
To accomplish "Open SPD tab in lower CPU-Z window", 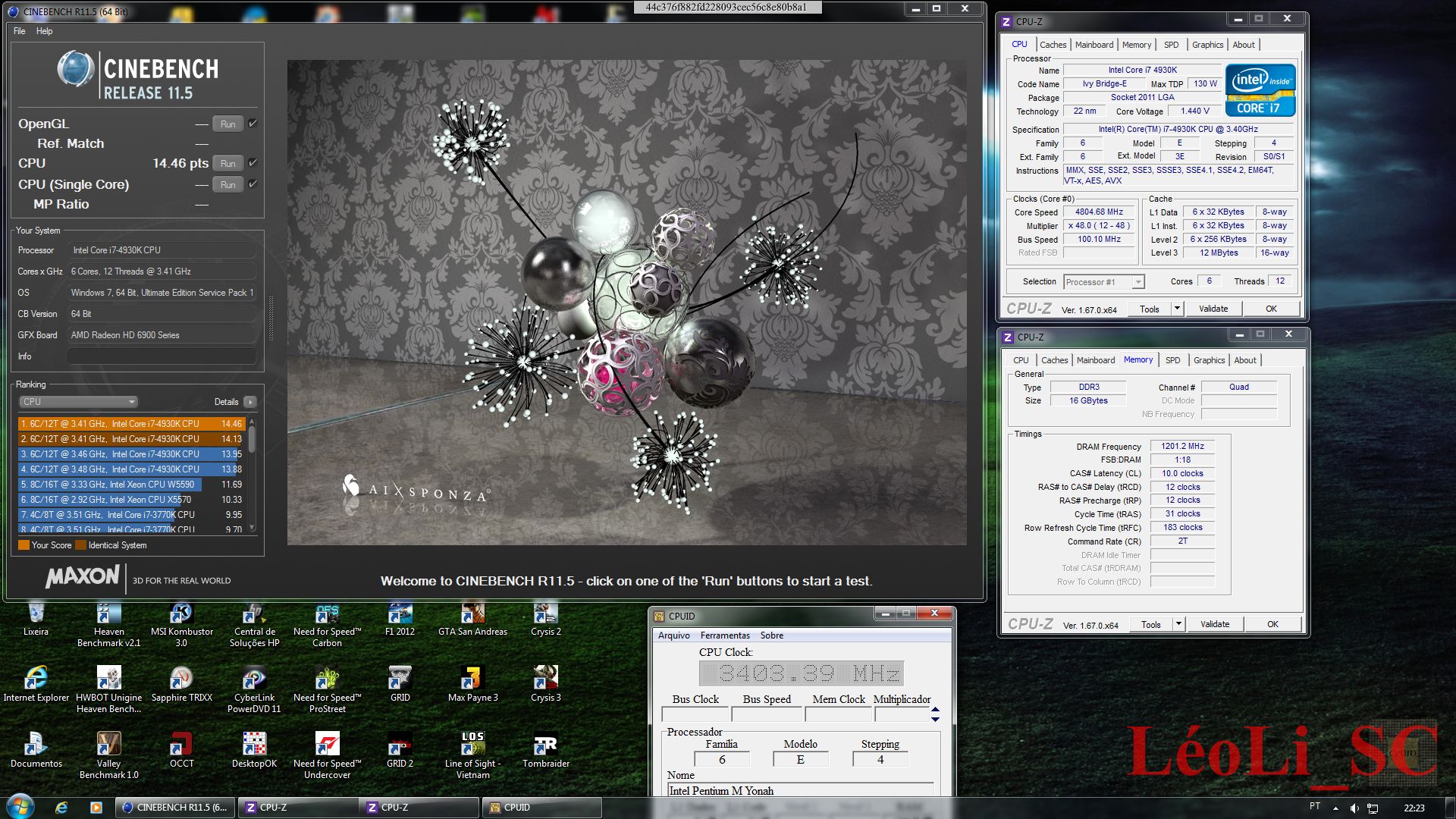I will 1172,360.
